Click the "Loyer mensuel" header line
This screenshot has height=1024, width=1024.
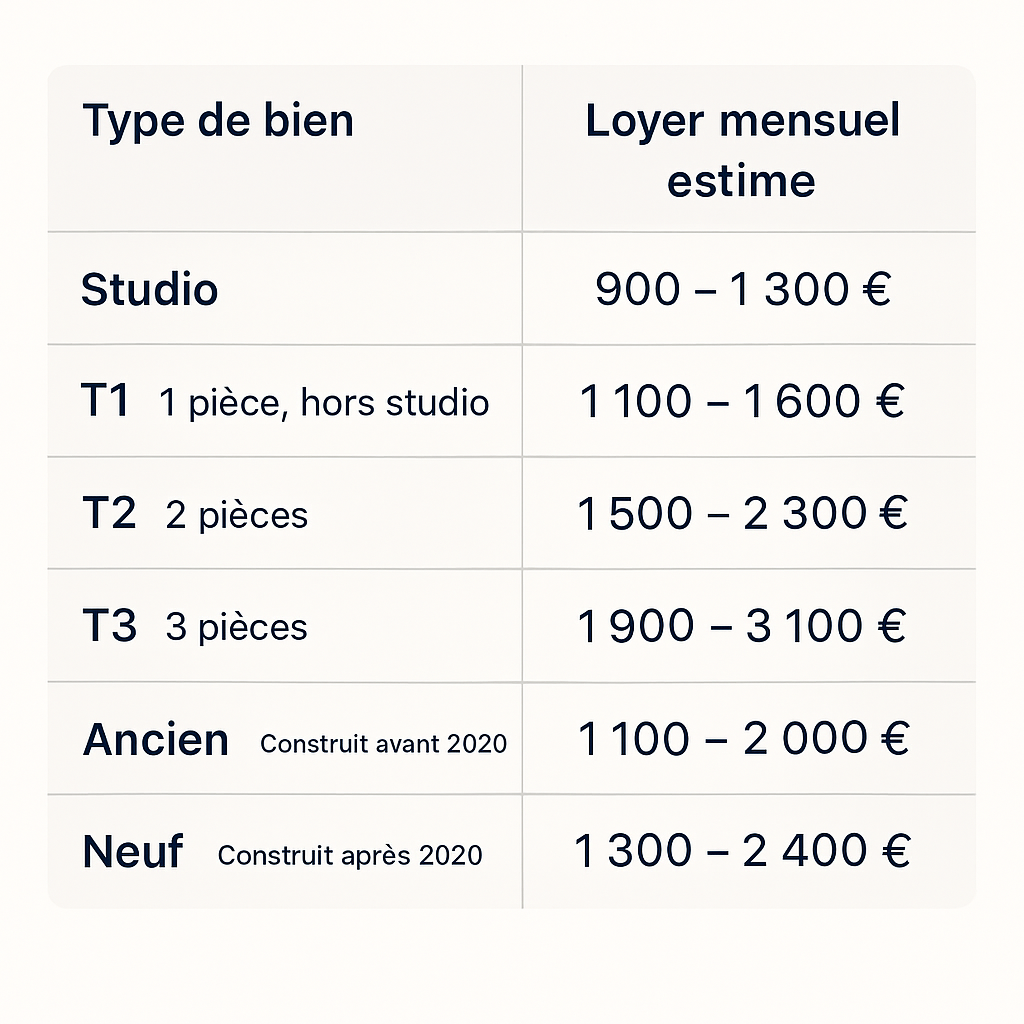742,121
